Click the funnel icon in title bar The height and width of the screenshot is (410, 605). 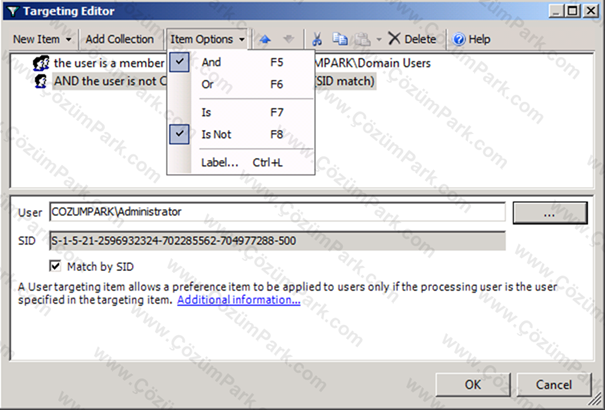coord(13,11)
